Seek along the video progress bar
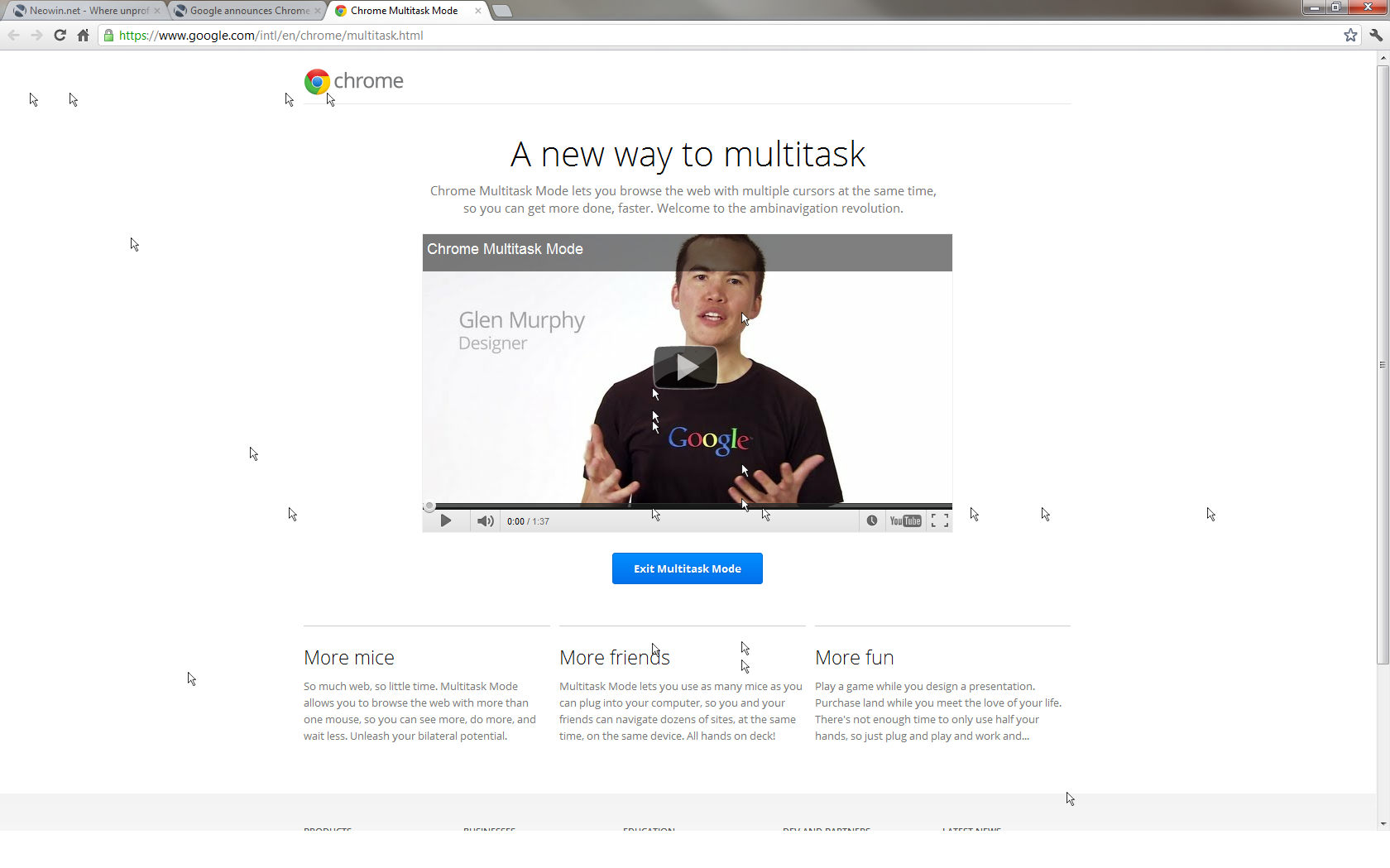The width and height of the screenshot is (1390, 868). (x=688, y=506)
